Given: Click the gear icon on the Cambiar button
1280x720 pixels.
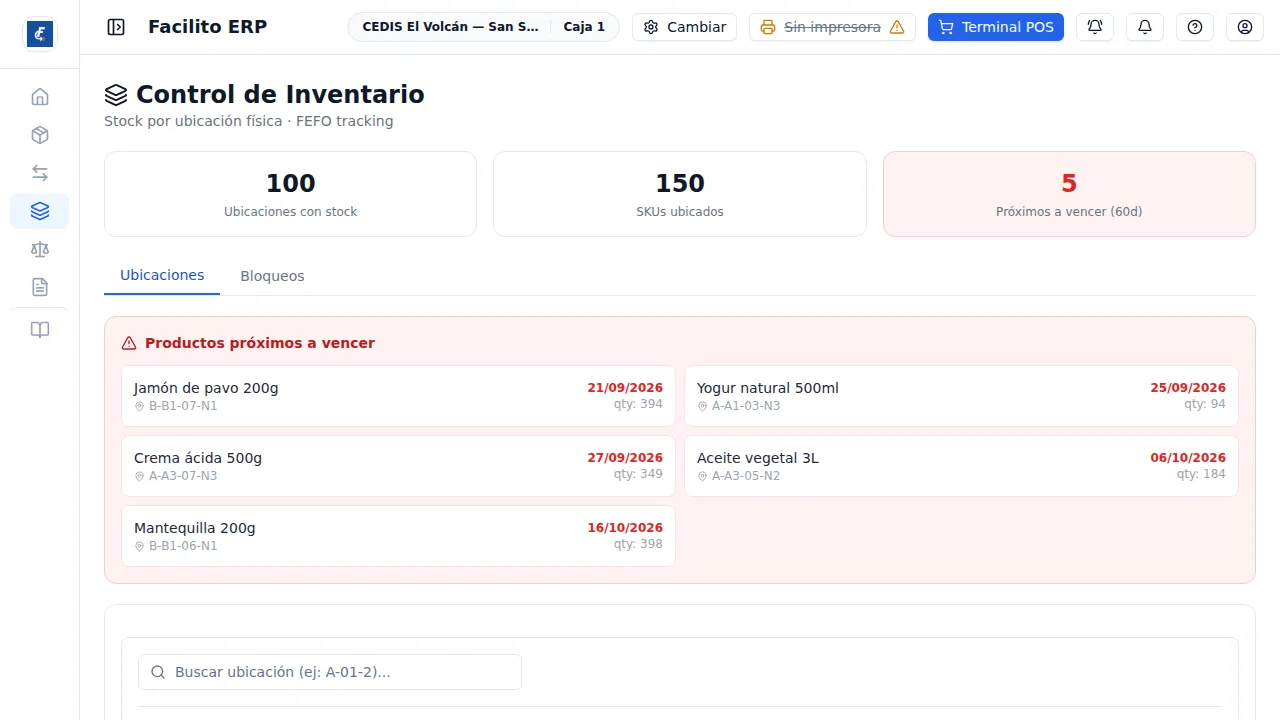Looking at the screenshot, I should coord(651,27).
